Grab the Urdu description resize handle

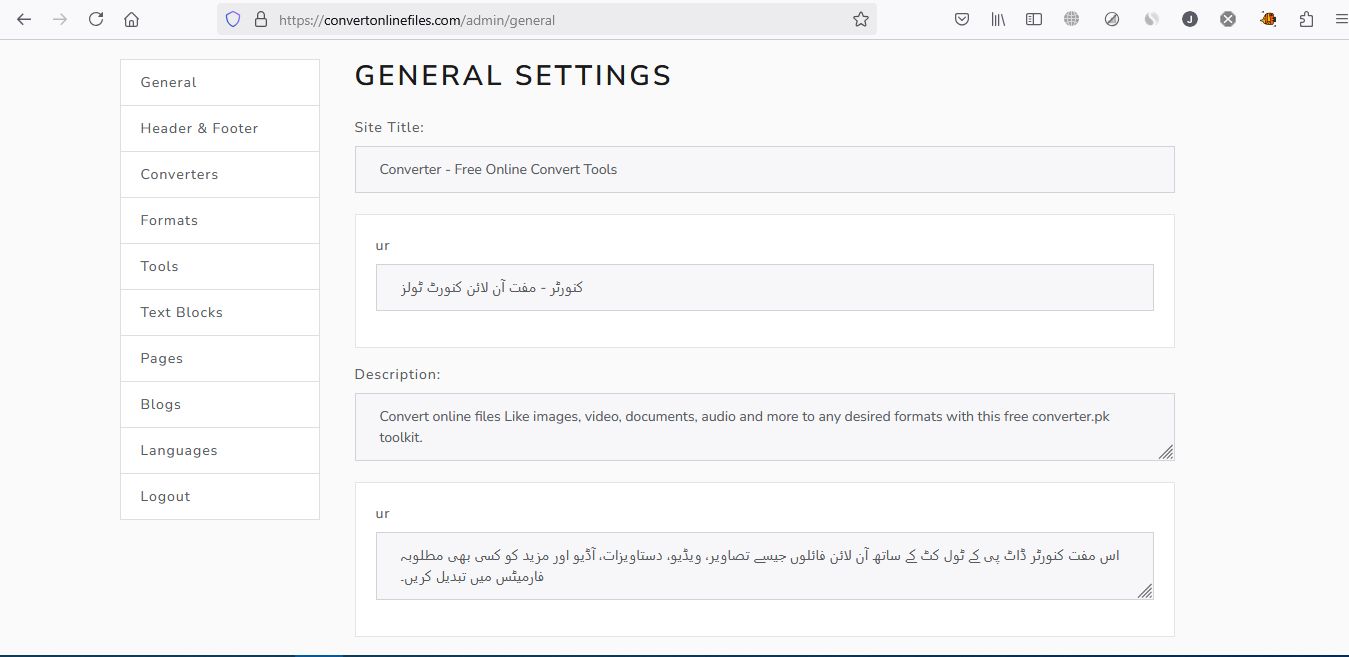[x=1145, y=592]
